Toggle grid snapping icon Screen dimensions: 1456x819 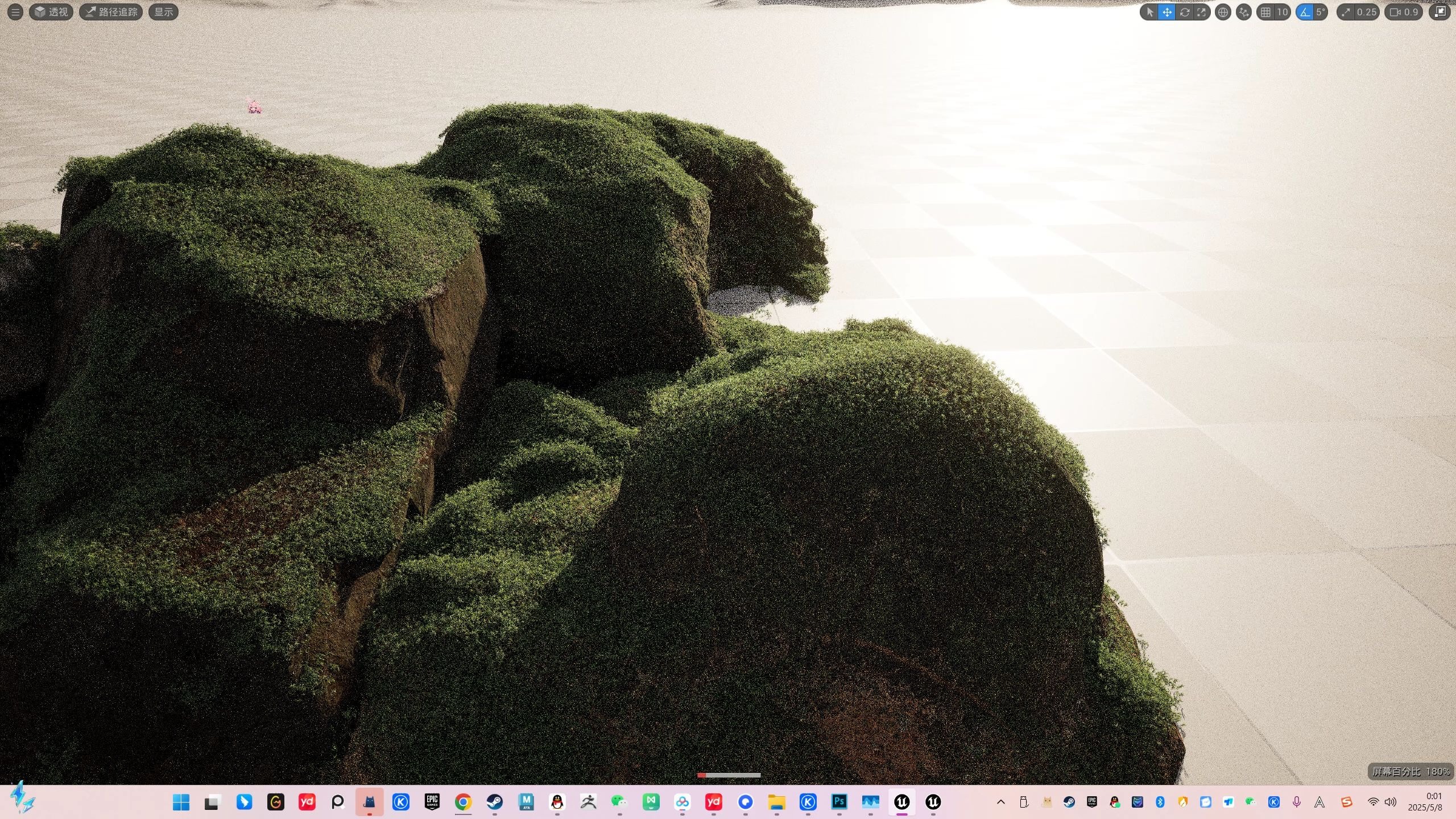(x=1265, y=12)
